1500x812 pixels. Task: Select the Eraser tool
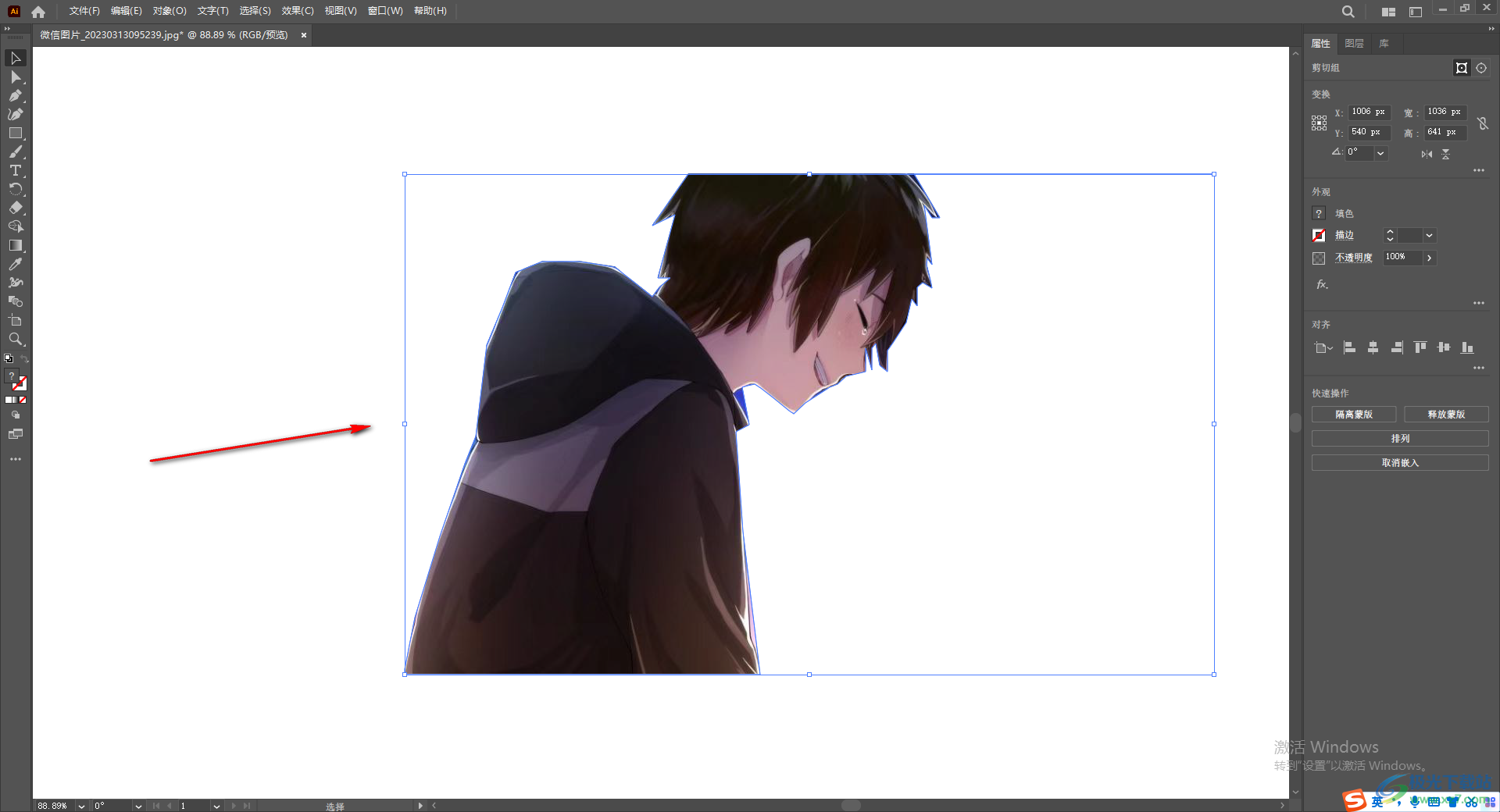15,208
